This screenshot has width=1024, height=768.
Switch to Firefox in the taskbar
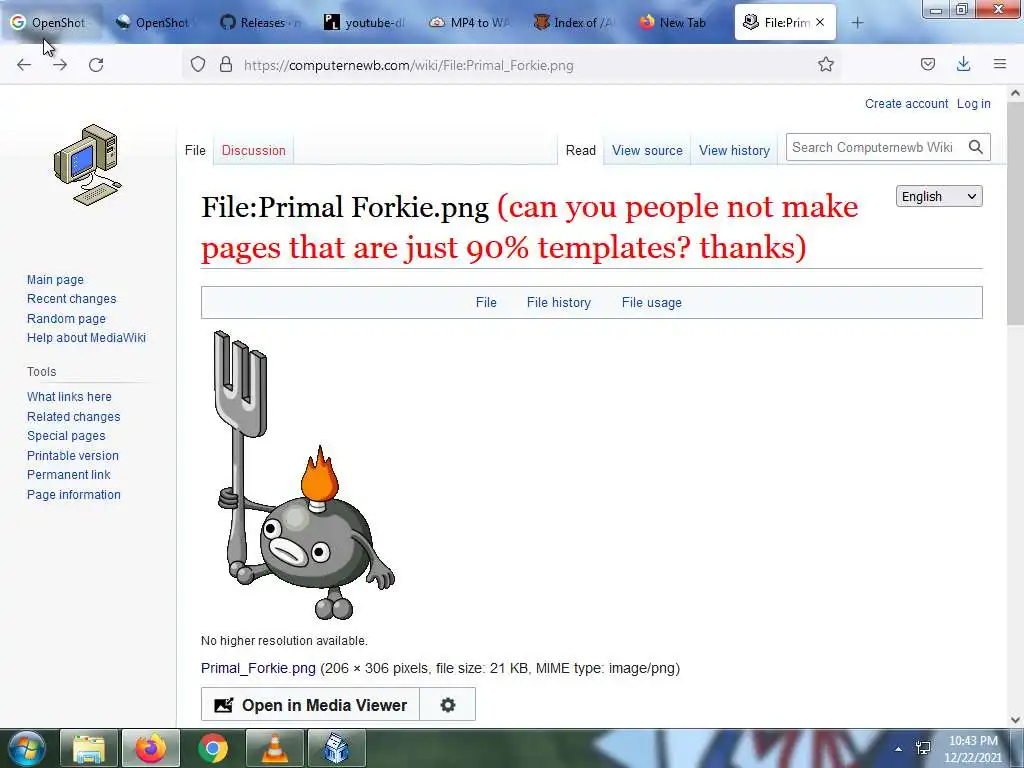[151, 748]
